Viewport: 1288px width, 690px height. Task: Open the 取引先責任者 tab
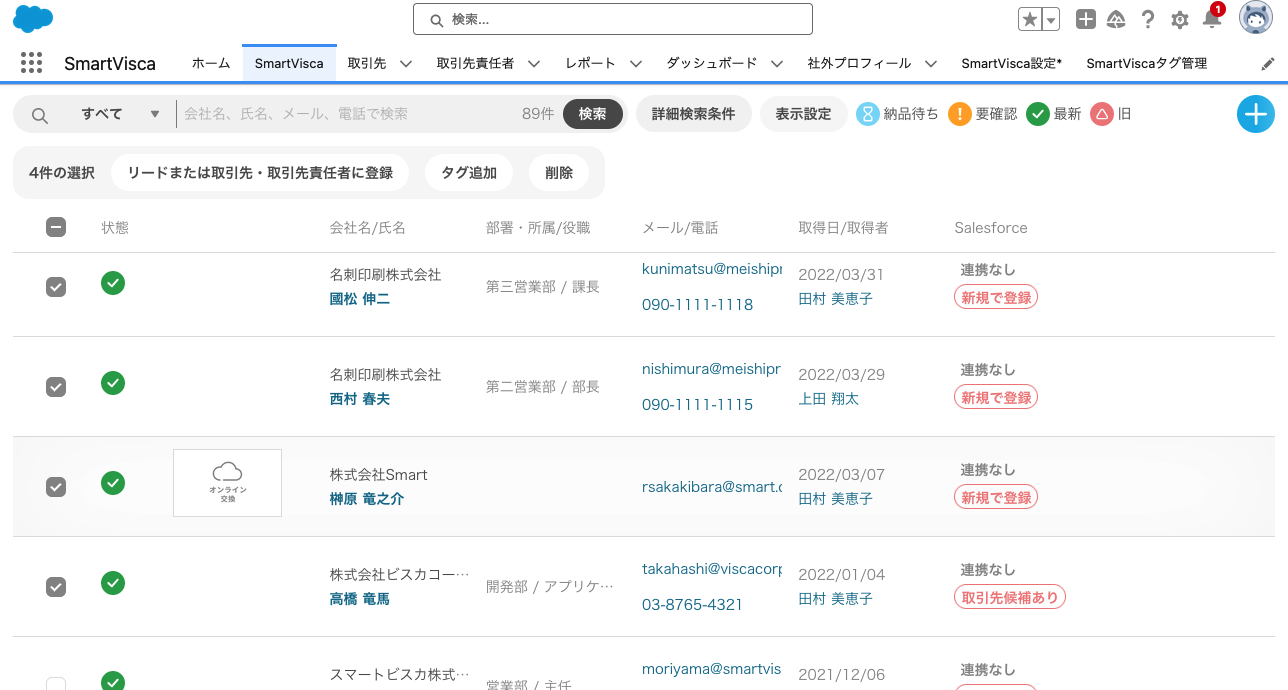476,63
